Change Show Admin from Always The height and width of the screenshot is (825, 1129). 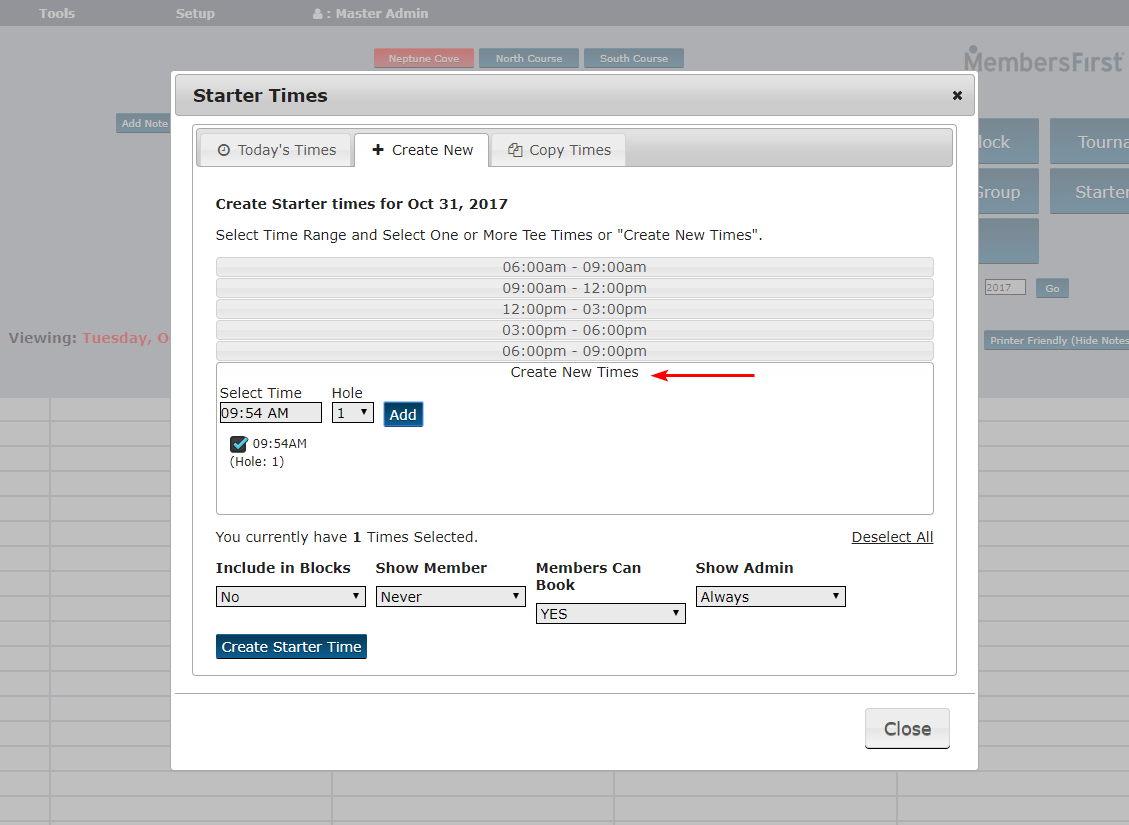(x=770, y=596)
